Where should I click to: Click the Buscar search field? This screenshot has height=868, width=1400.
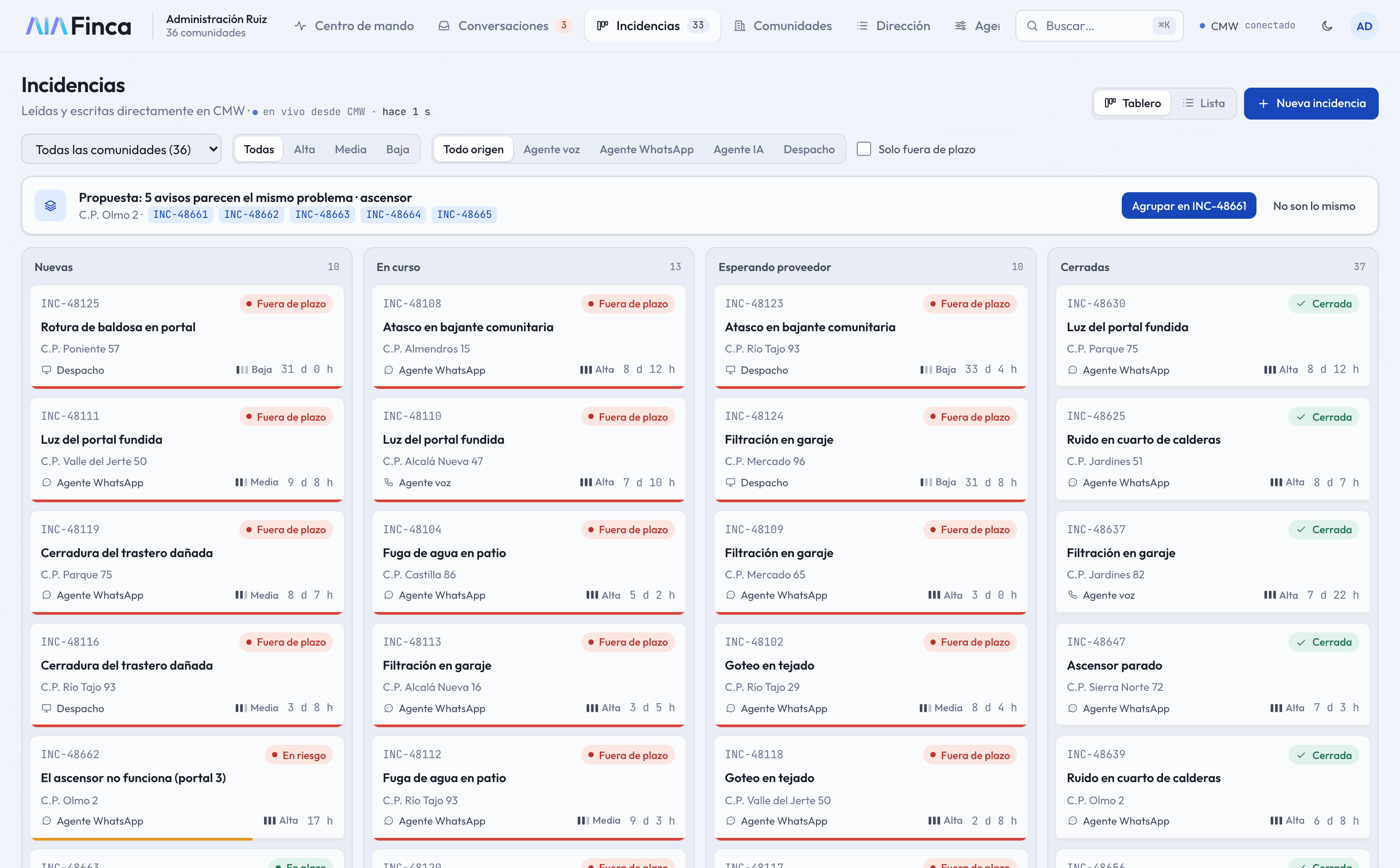coord(1099,26)
